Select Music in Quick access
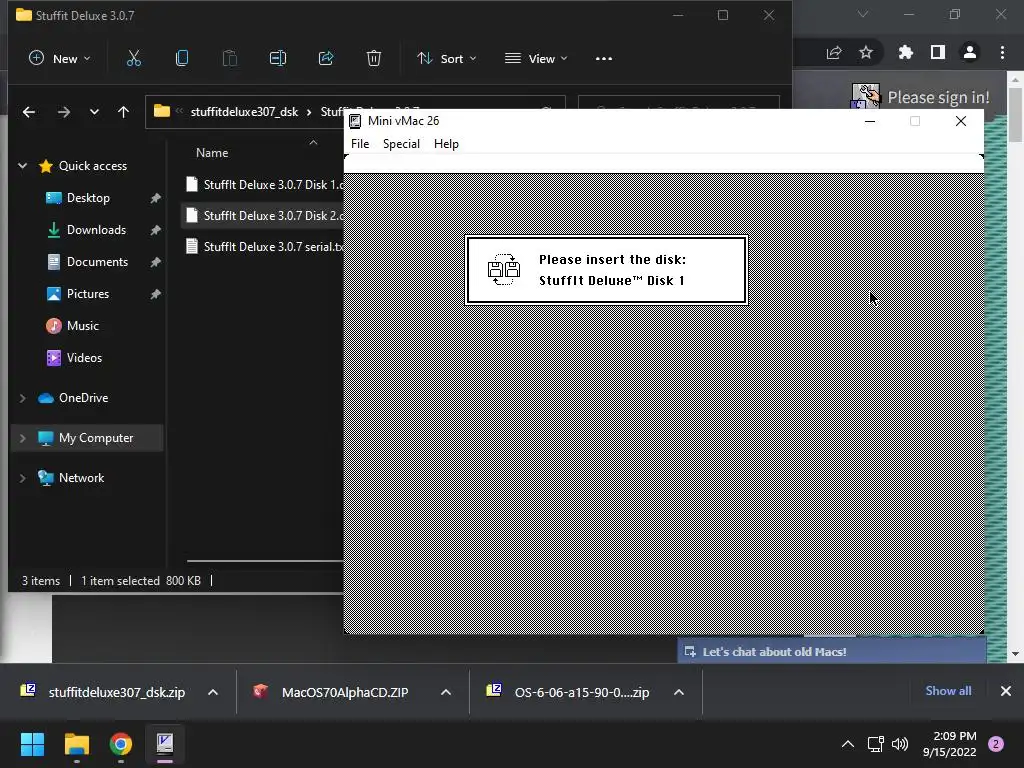Viewport: 1024px width, 768px height. [82, 326]
